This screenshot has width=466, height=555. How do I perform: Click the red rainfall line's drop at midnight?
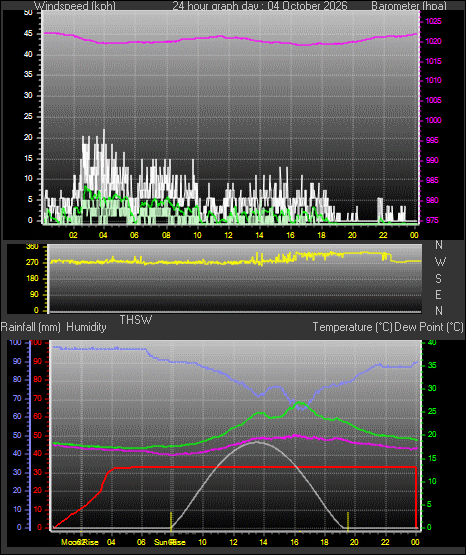tap(416, 497)
